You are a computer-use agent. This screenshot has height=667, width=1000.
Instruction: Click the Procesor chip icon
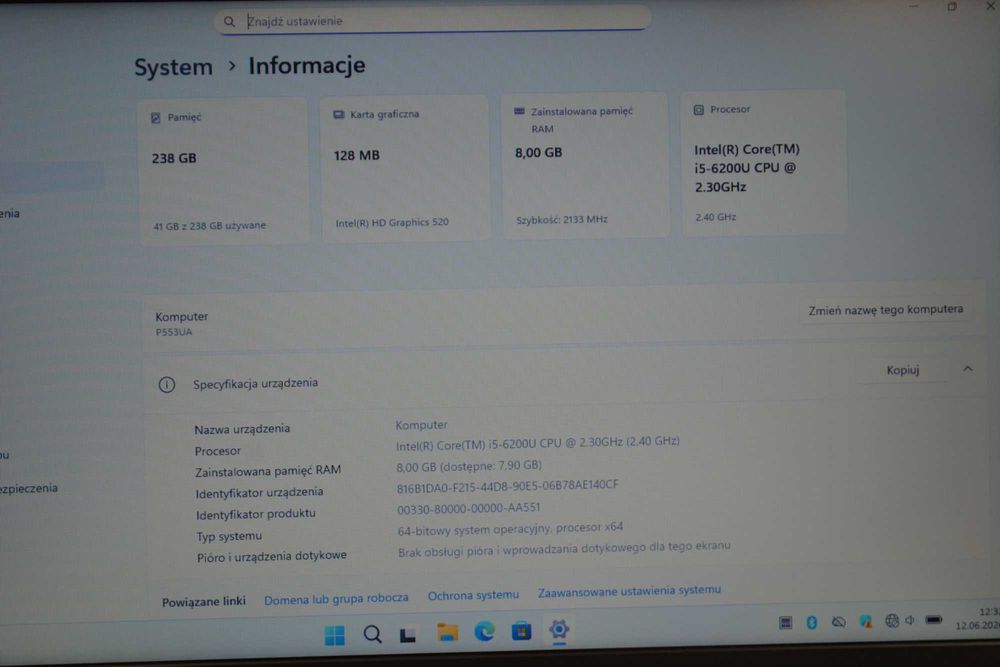point(698,110)
